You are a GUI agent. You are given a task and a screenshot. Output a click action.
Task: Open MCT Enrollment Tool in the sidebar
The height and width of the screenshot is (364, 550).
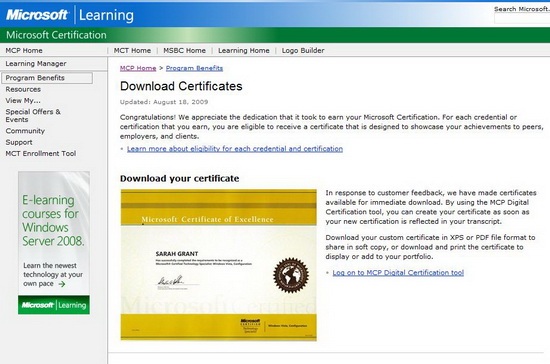tap(41, 154)
